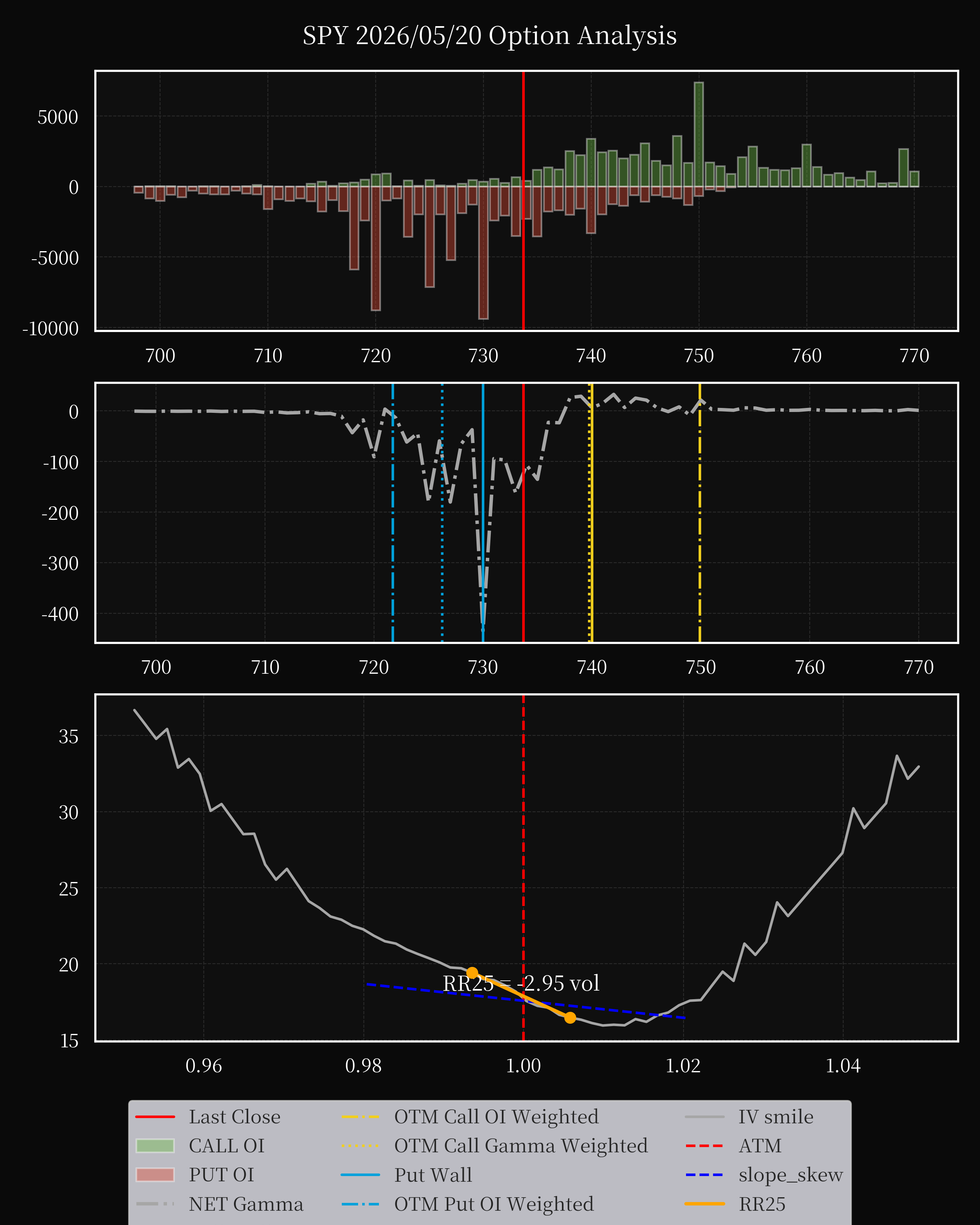Click the orange RR25 legend line sample
This screenshot has width=980, height=1225.
[x=705, y=1204]
